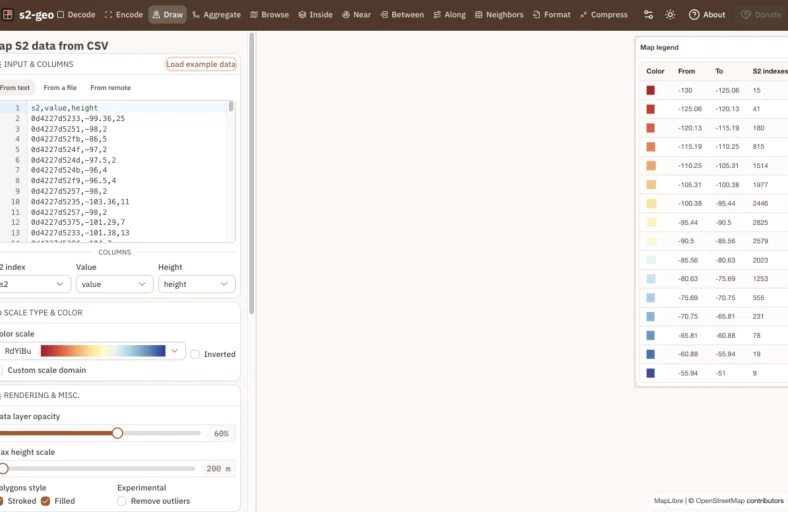The height and width of the screenshot is (512, 788).
Task: Select the Draw tool tab
Action: pos(167,15)
